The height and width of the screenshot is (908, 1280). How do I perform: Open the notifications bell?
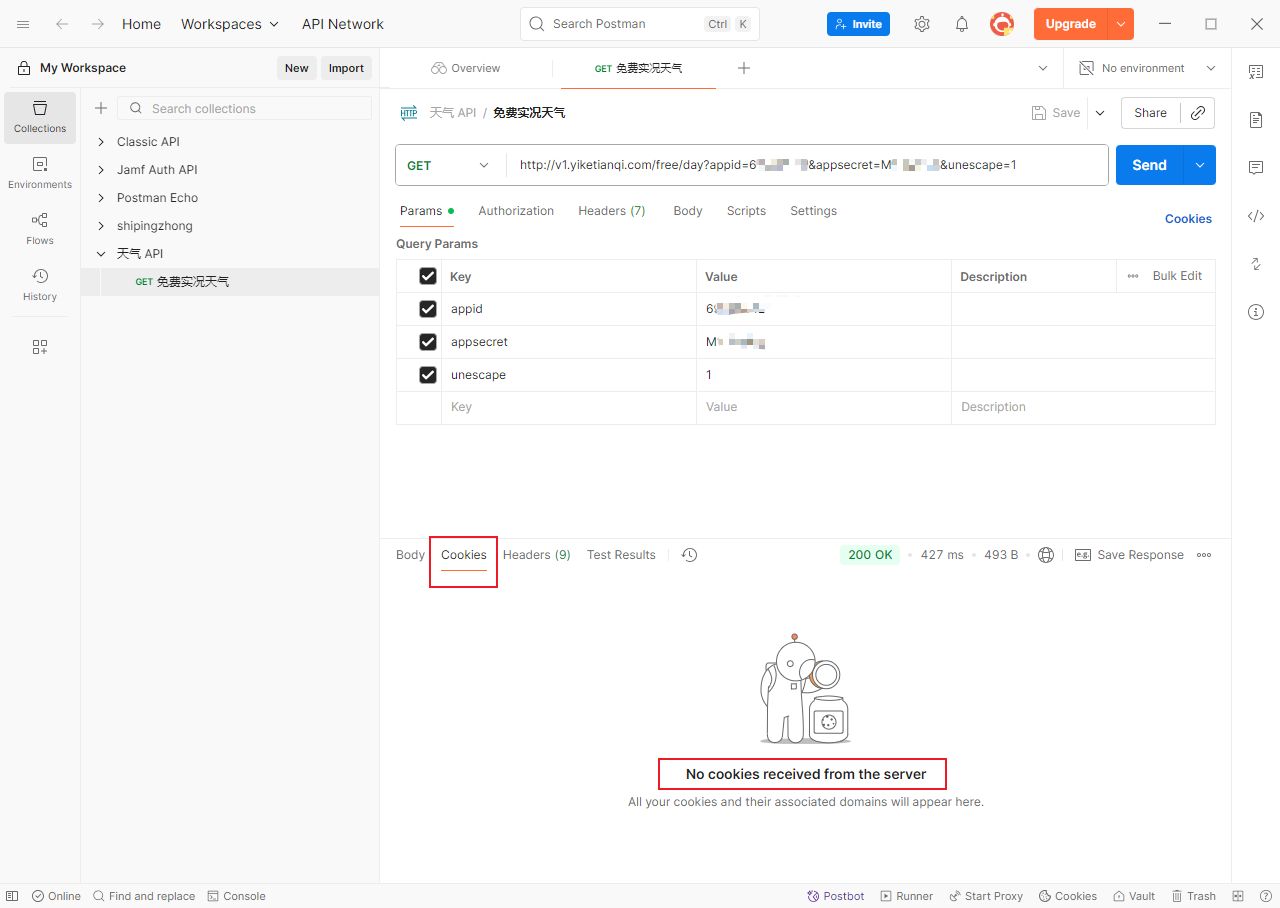click(962, 24)
